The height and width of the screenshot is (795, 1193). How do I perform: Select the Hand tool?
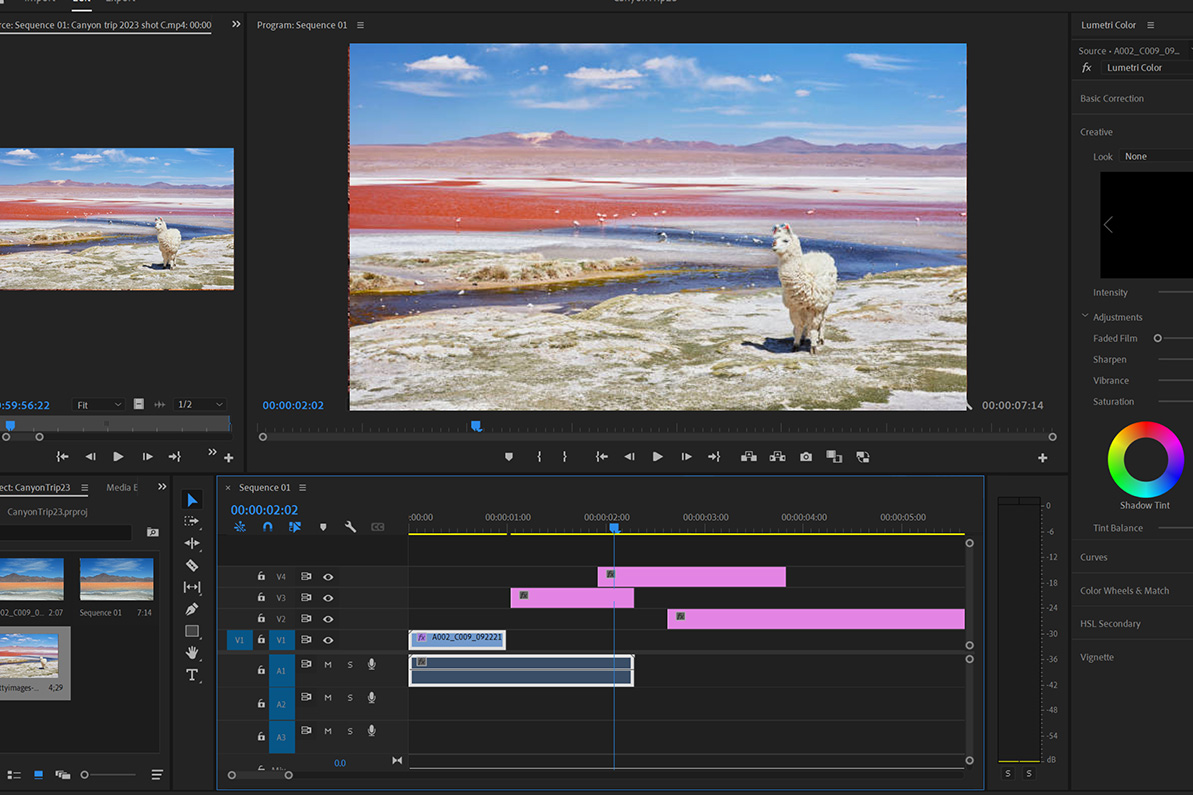192,652
